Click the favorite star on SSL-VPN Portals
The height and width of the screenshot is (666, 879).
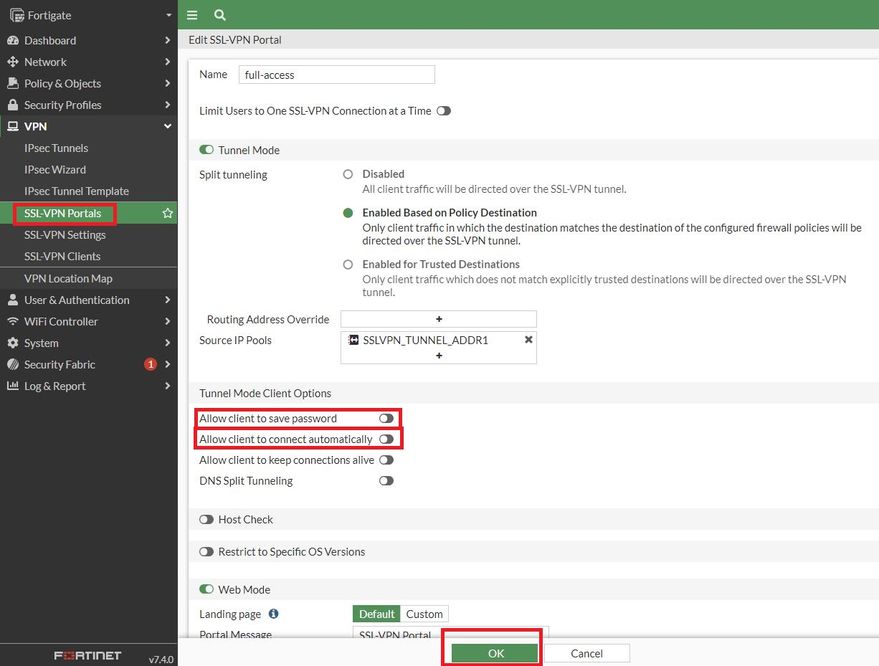pyautogui.click(x=167, y=213)
